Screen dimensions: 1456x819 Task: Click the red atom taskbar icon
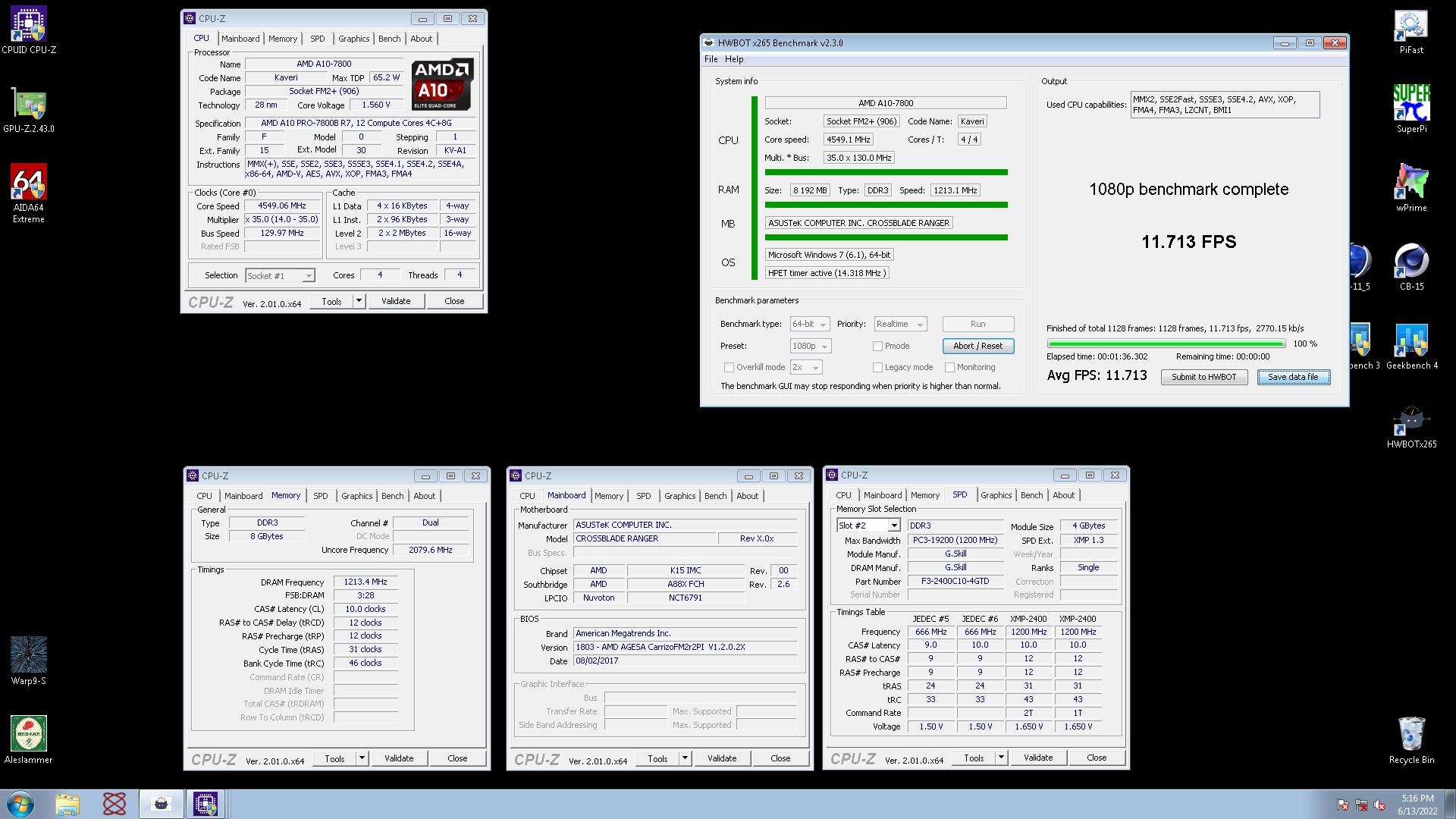coord(115,804)
